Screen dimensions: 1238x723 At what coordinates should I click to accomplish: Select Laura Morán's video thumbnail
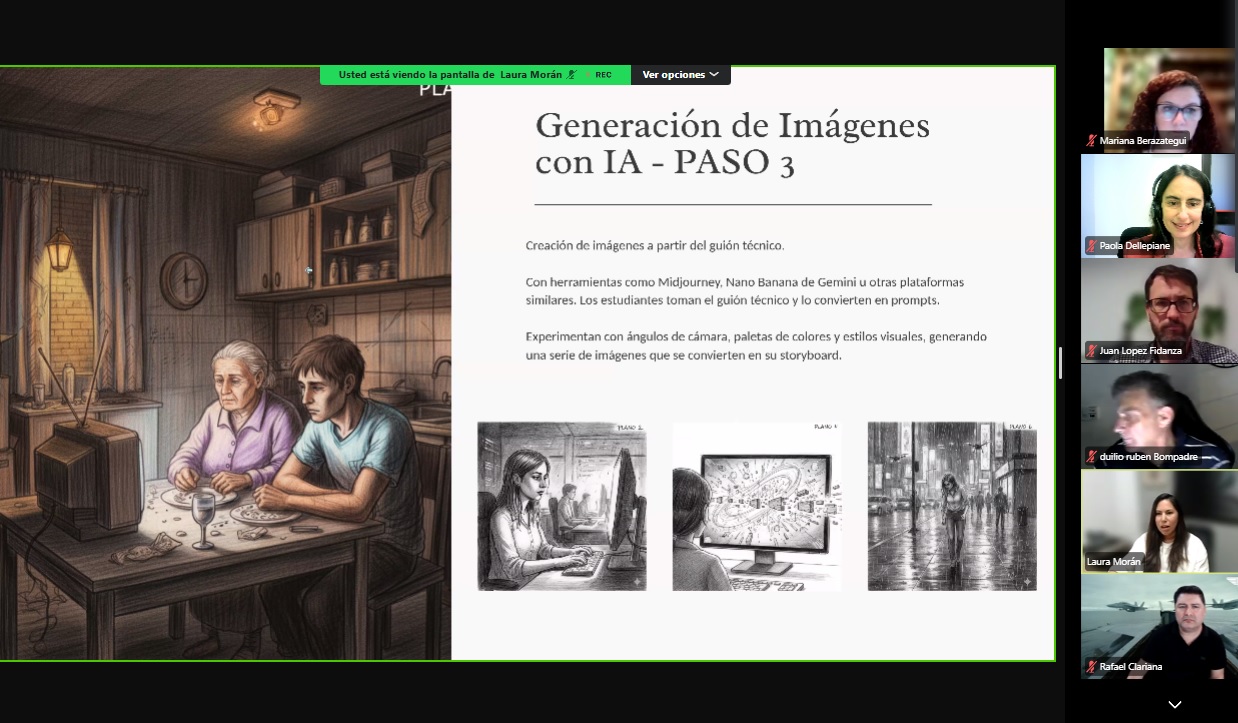click(x=1158, y=520)
